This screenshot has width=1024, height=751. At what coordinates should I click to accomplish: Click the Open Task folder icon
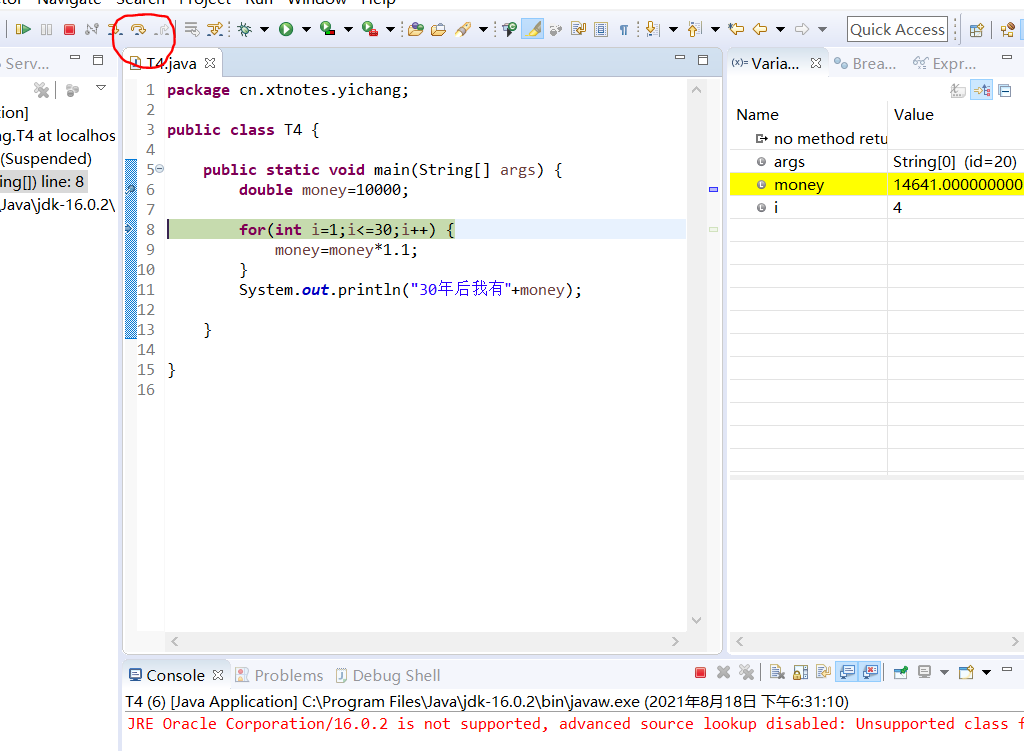[x=438, y=29]
